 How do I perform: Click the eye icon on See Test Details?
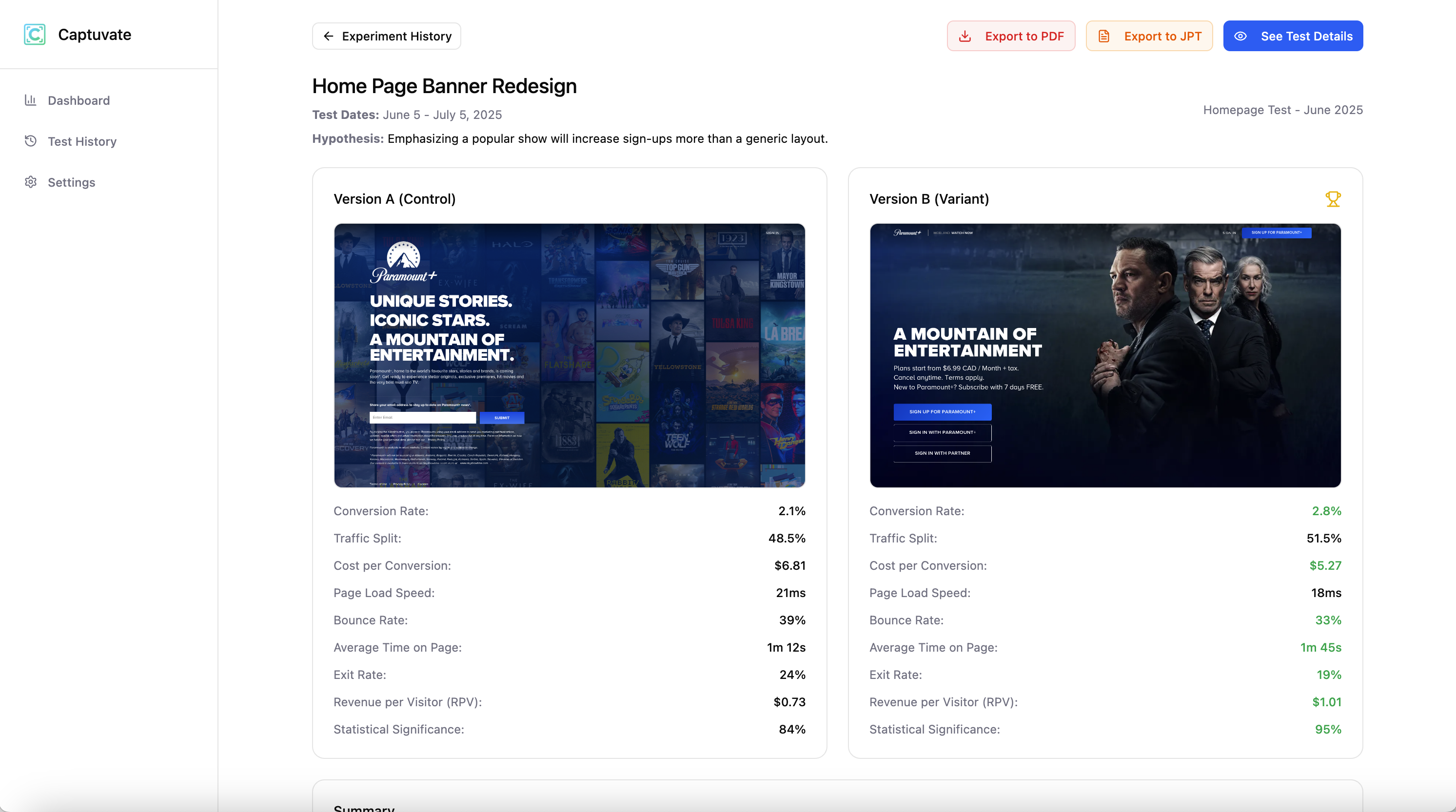[x=1241, y=36]
